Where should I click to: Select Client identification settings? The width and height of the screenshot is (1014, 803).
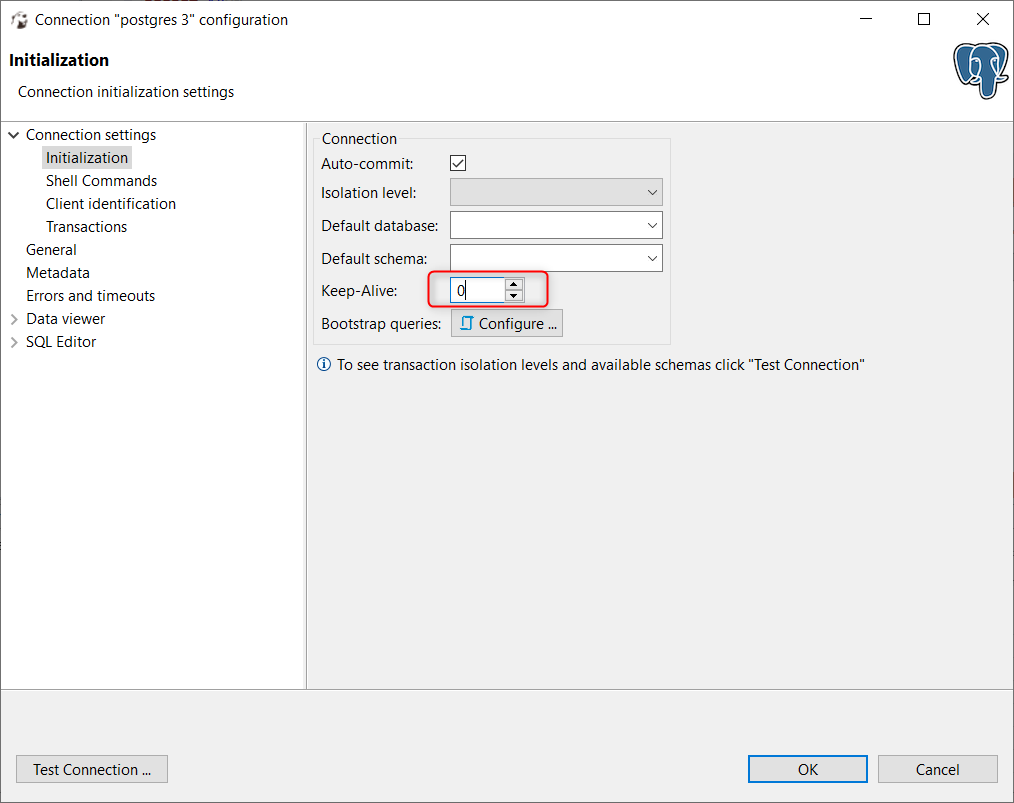[x=110, y=203]
